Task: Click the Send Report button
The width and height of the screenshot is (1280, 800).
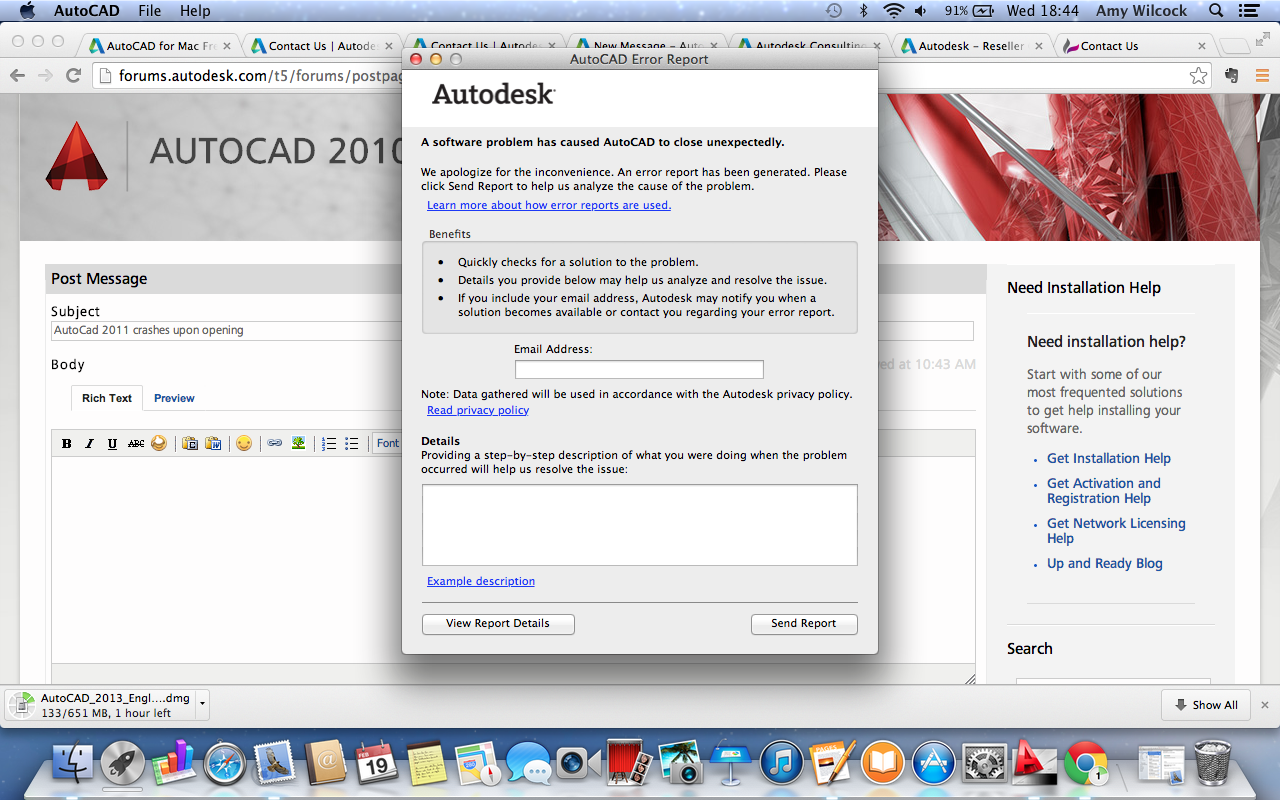Action: point(804,623)
